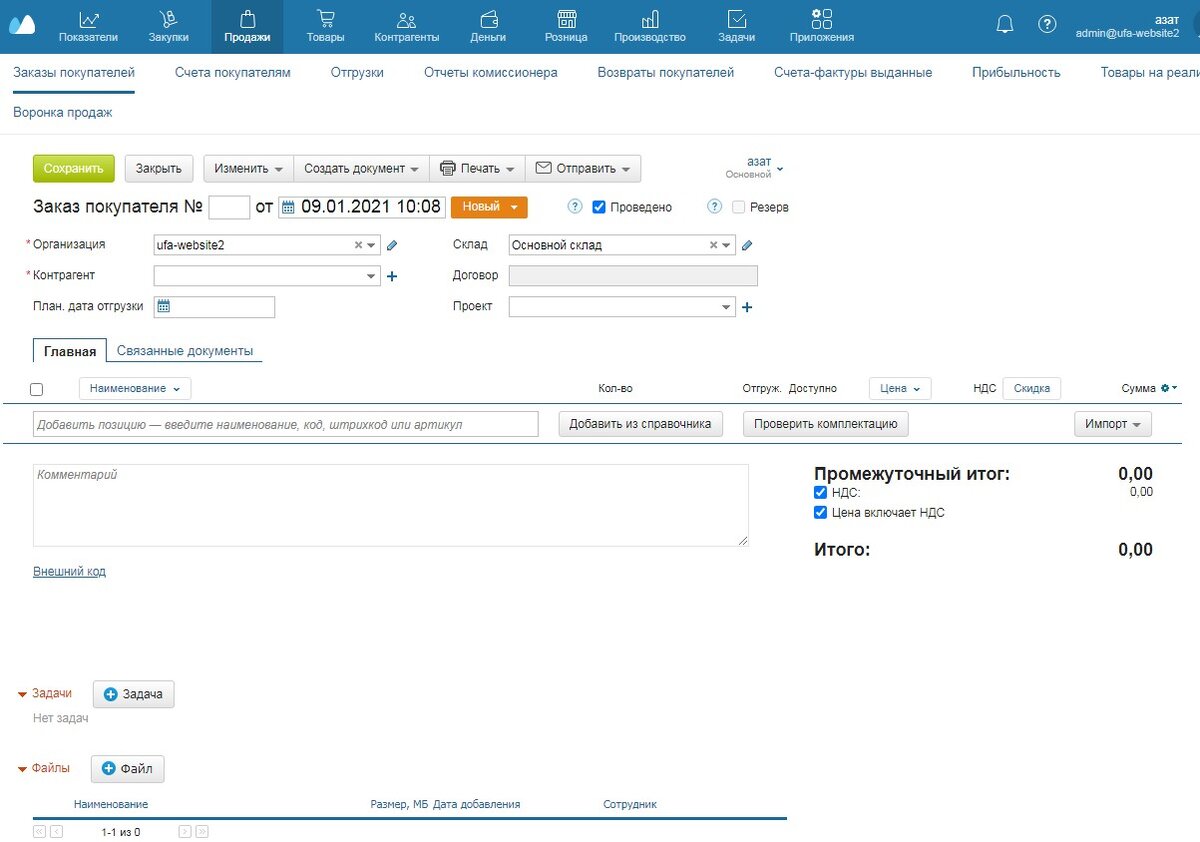Switch to Связанные документы tab
Screen dimensions: 1200x842
[185, 351]
